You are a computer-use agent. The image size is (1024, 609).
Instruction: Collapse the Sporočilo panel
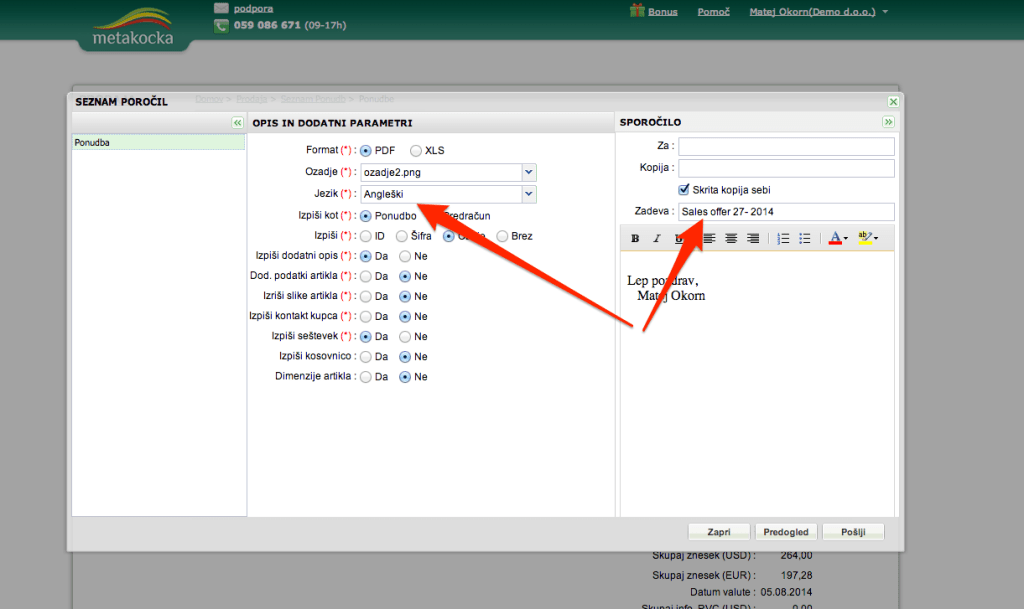click(888, 122)
